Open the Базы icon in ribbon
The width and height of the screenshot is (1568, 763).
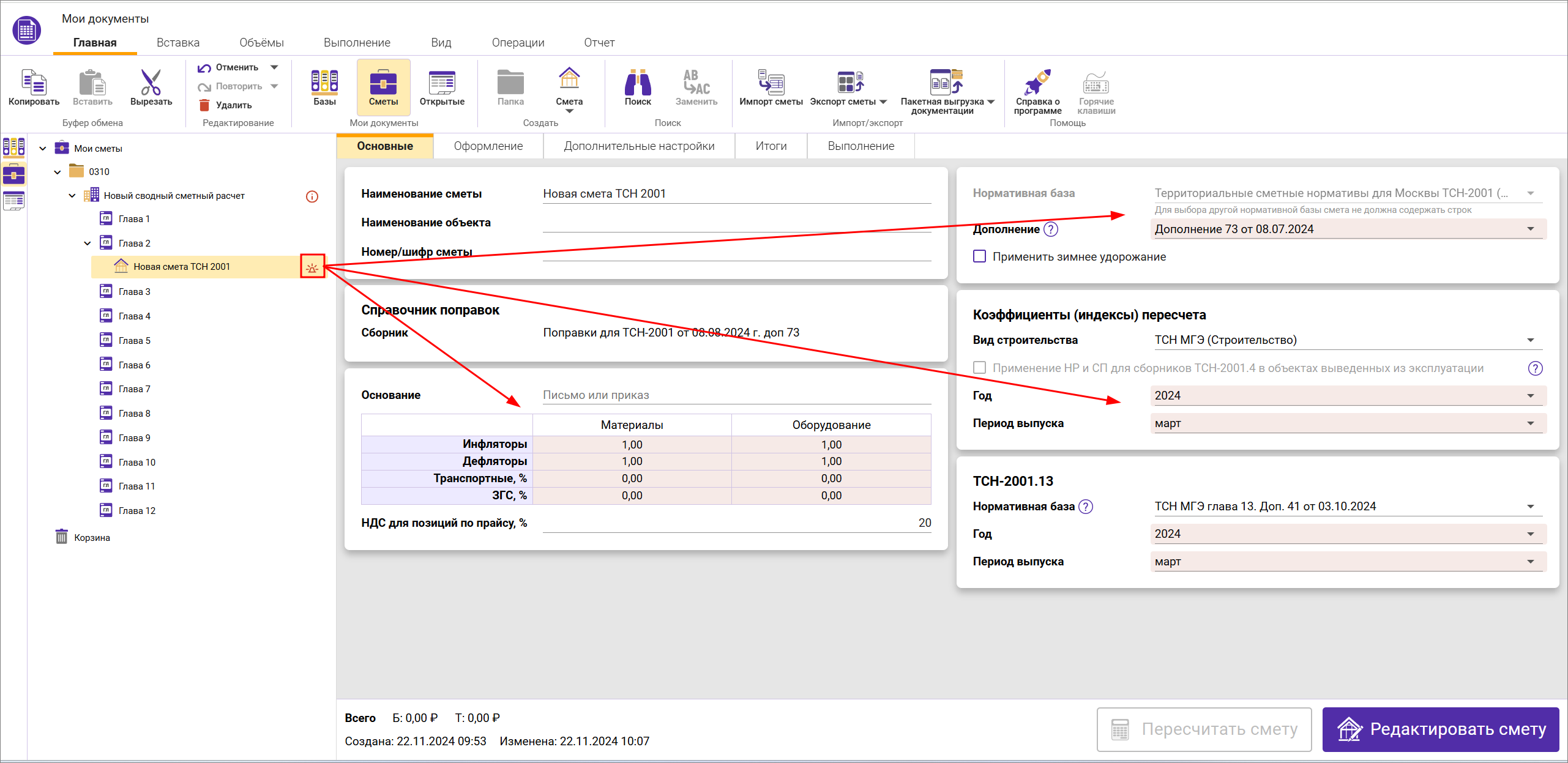pyautogui.click(x=324, y=83)
